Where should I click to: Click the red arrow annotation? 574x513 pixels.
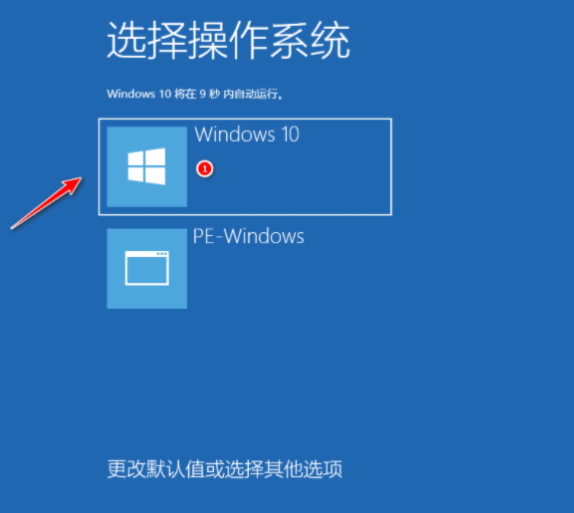coord(46,203)
